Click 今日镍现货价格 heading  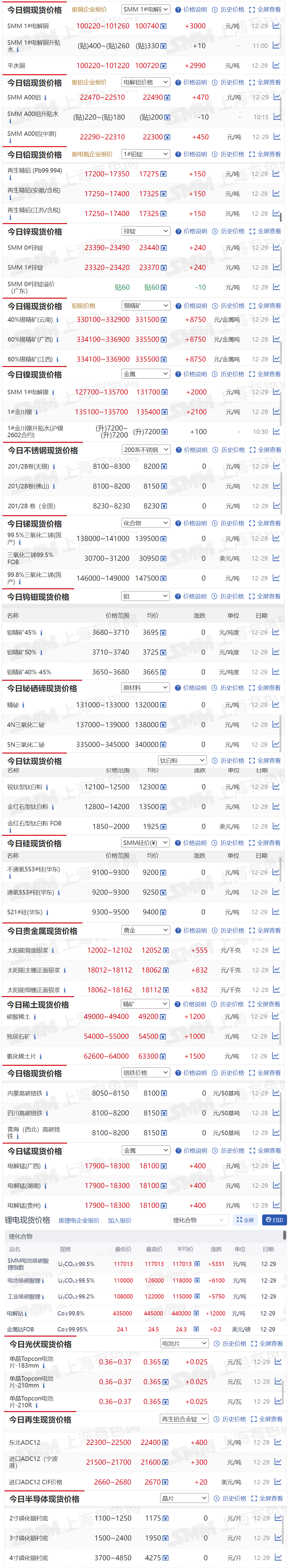click(35, 375)
